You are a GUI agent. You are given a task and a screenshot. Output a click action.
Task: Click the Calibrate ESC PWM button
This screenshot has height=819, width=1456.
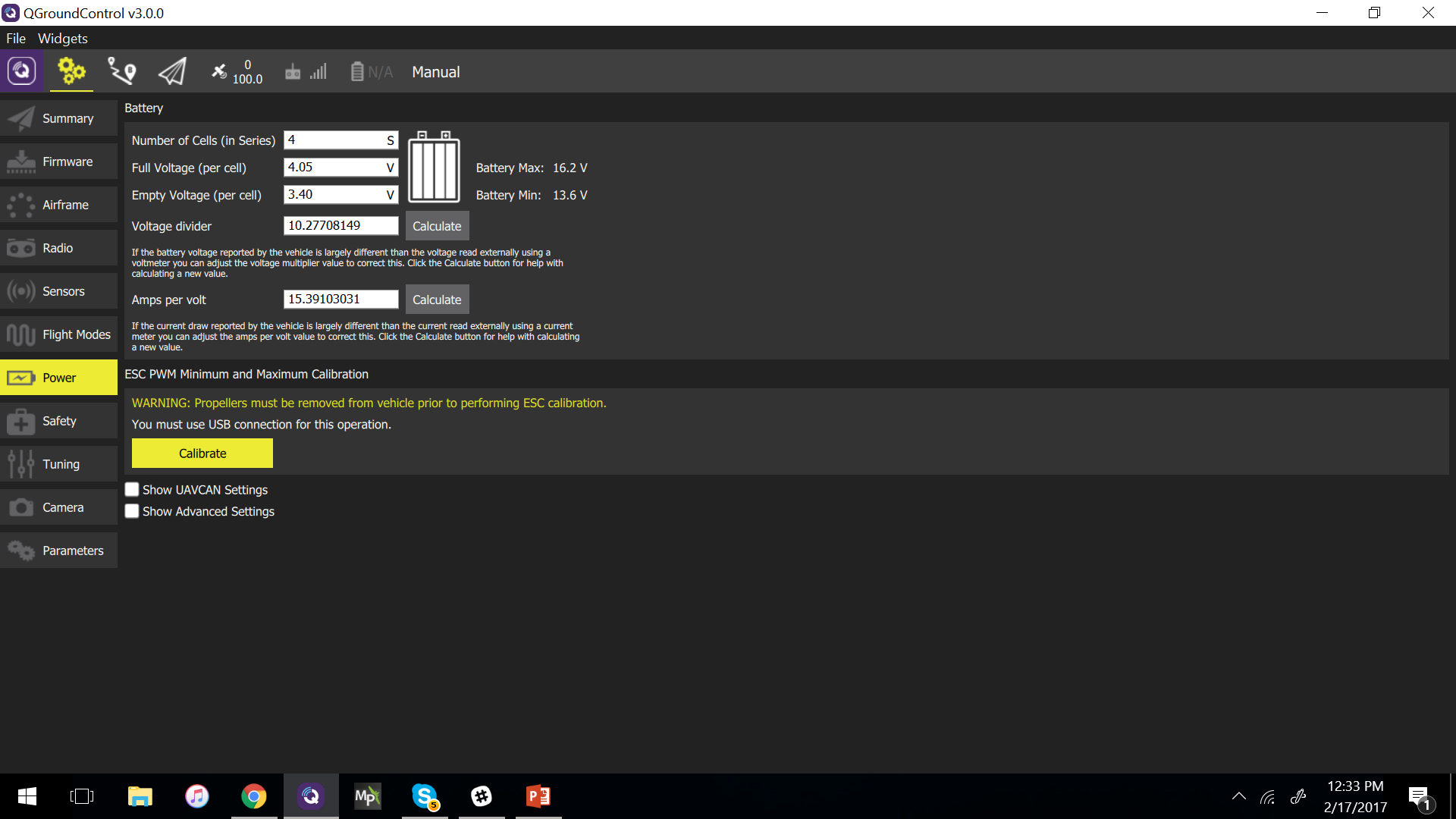pyautogui.click(x=202, y=453)
